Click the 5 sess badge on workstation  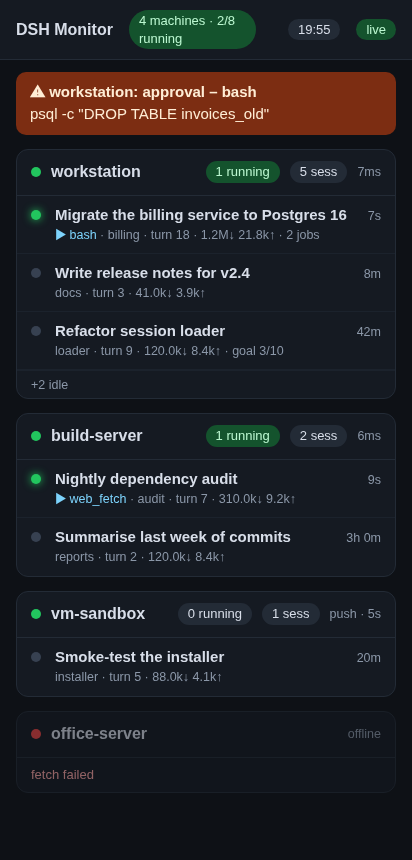(x=318, y=172)
